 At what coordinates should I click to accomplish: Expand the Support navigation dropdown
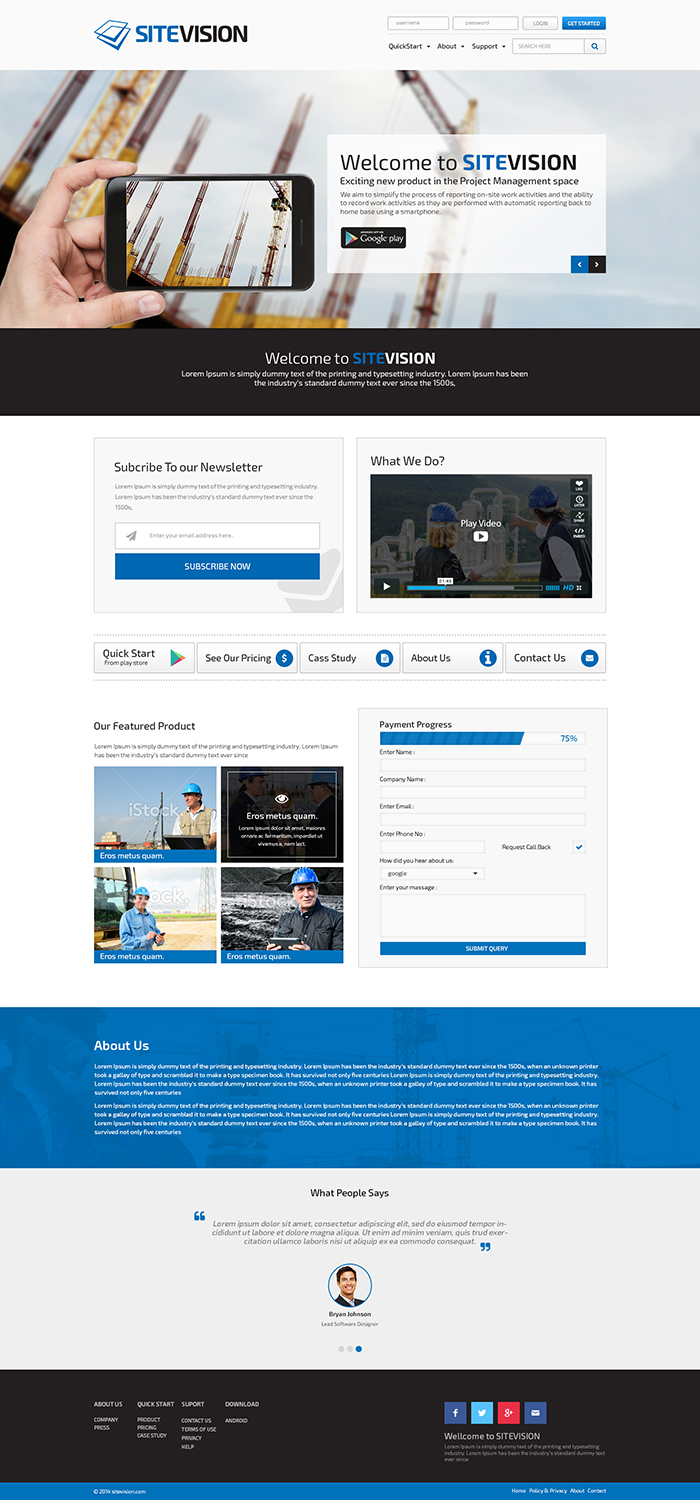[489, 46]
